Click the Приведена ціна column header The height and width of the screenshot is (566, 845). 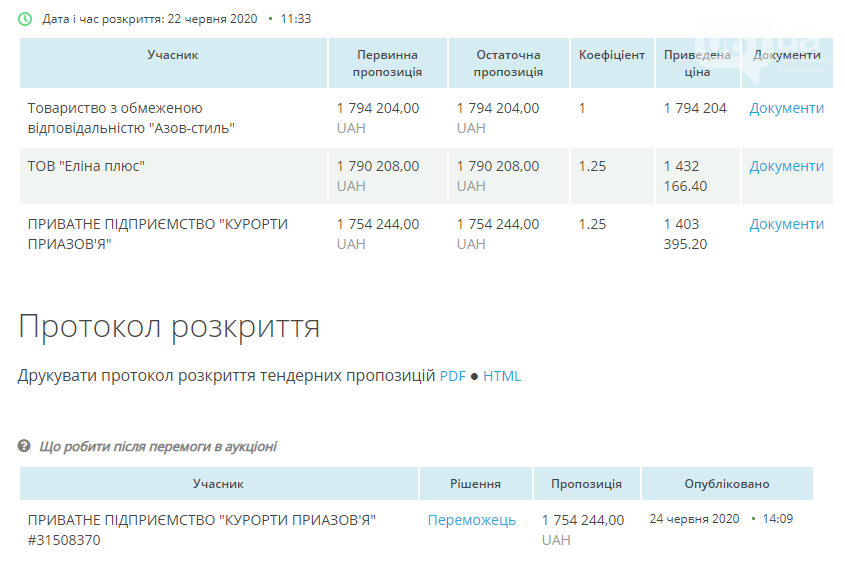(x=697, y=63)
